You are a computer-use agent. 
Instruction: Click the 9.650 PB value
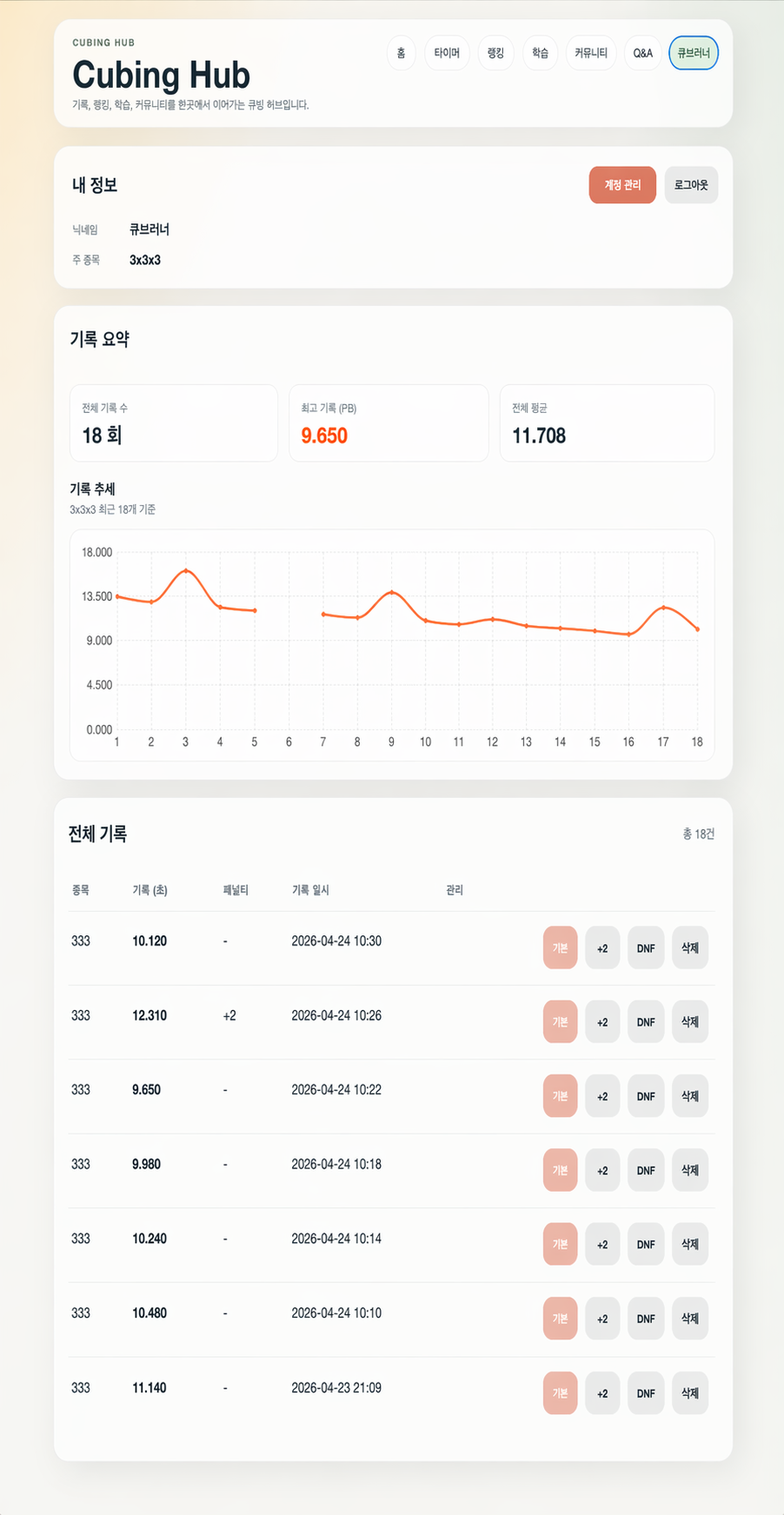click(x=324, y=436)
